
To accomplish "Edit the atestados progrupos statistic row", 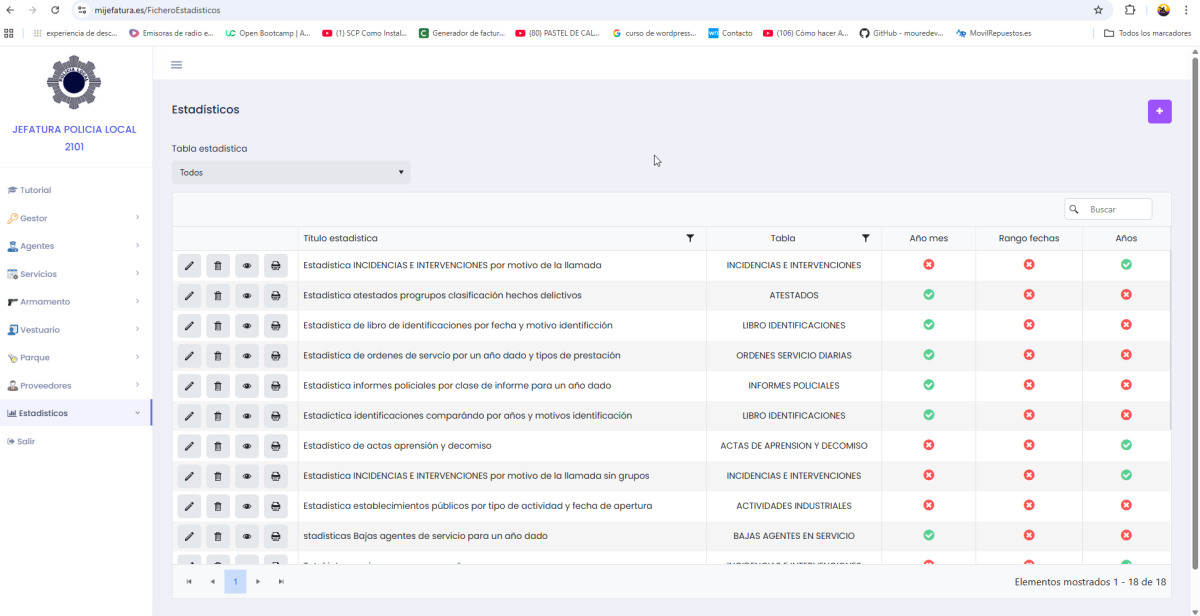I will [x=189, y=296].
